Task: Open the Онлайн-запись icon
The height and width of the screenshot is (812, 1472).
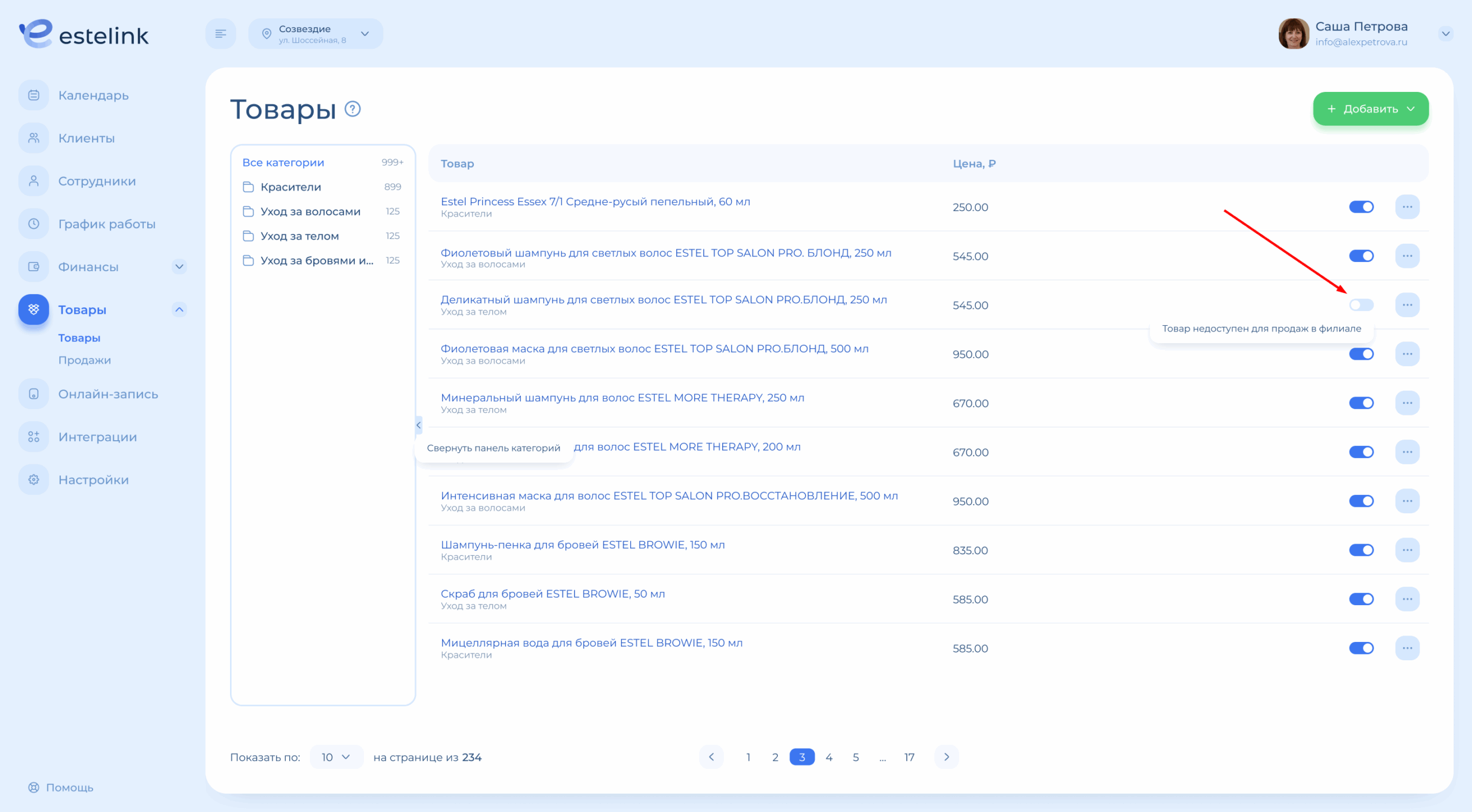Action: tap(34, 394)
